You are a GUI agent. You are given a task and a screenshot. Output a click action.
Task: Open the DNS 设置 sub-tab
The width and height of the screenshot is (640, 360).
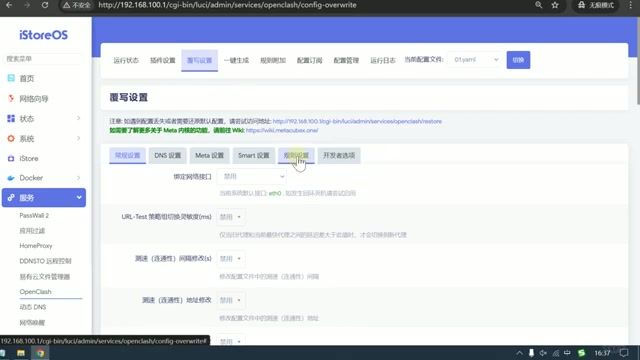[167, 156]
